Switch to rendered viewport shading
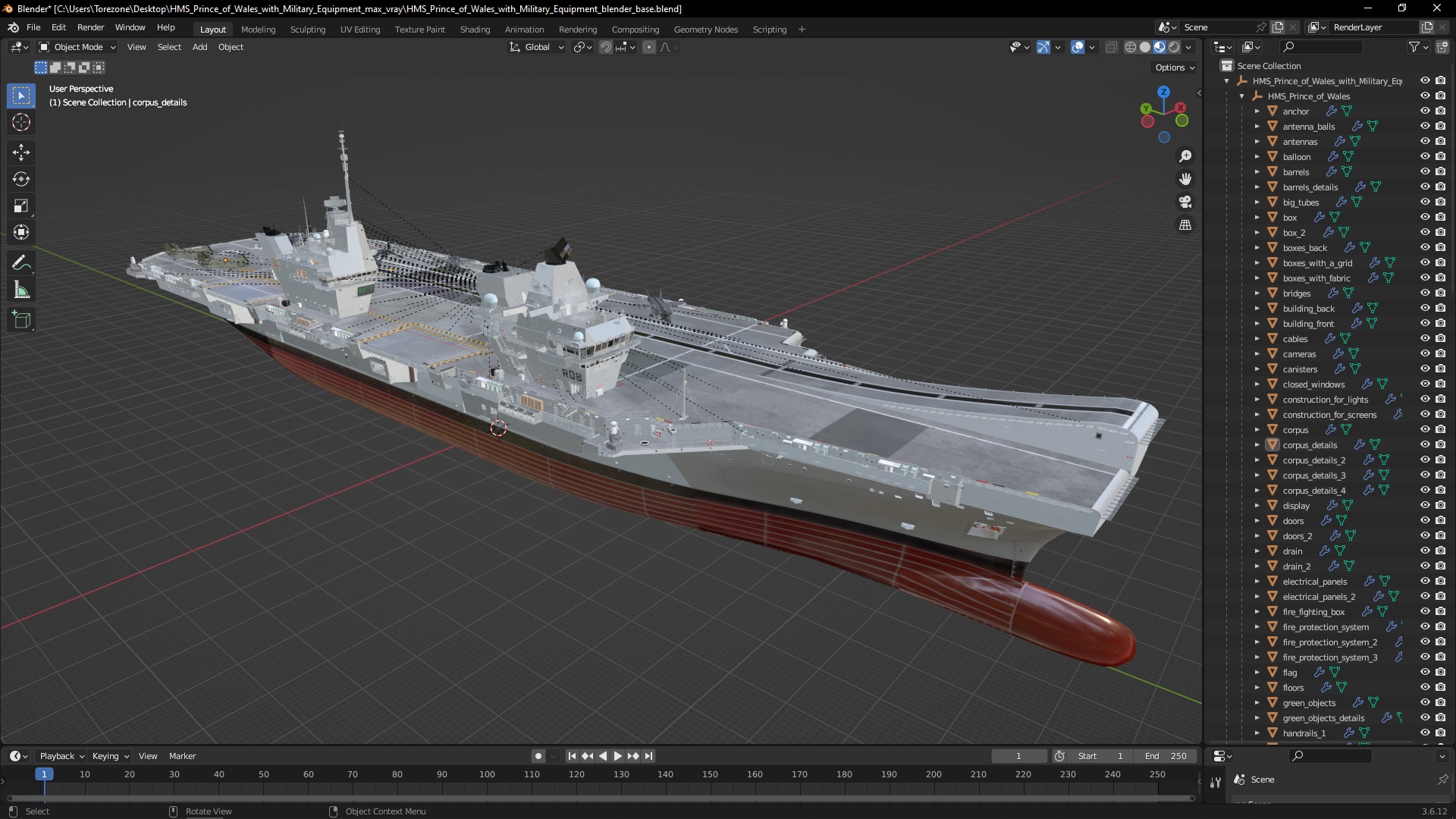Image resolution: width=1456 pixels, height=819 pixels. point(1174,47)
